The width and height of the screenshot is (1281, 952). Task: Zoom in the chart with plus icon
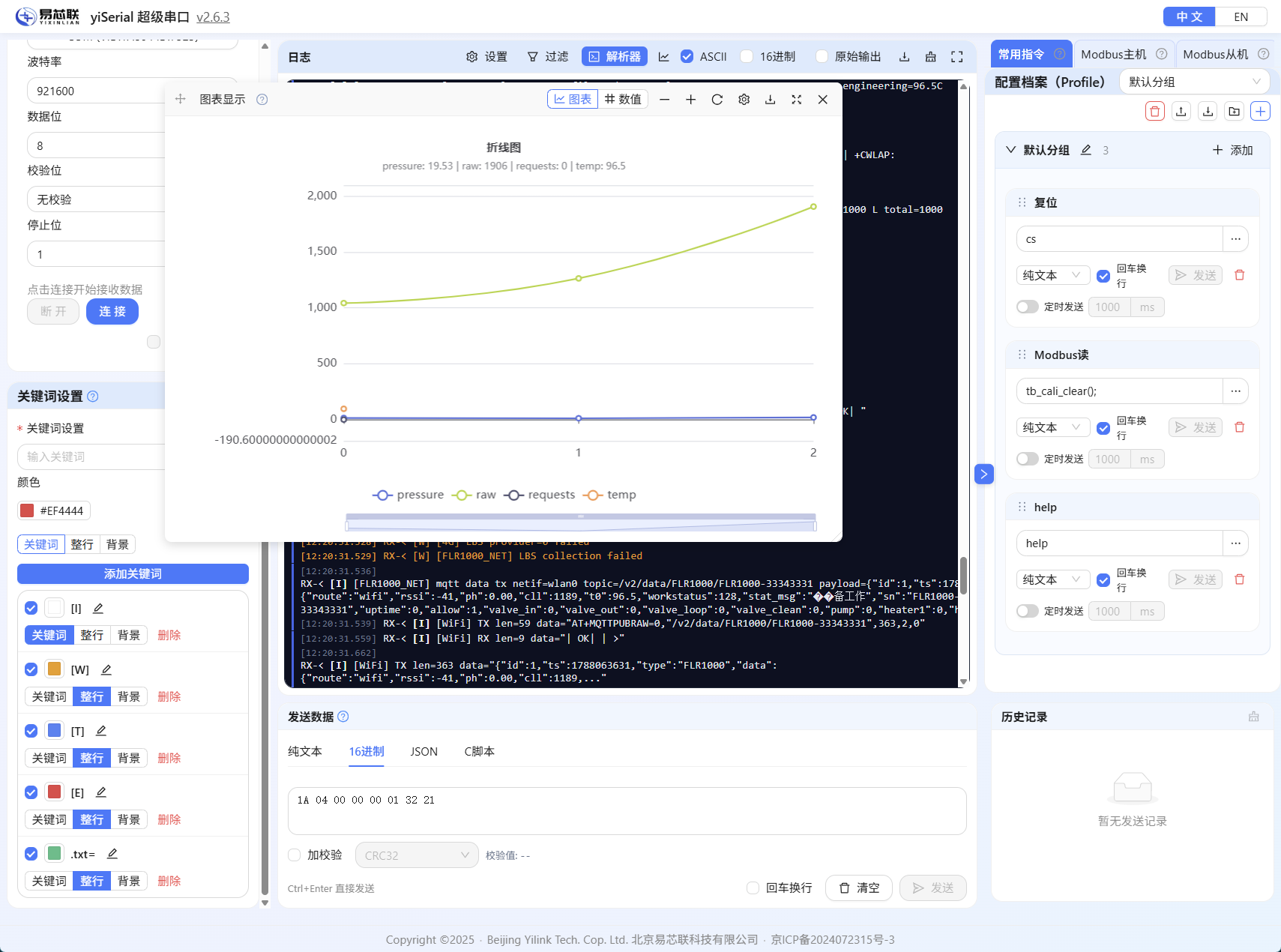click(690, 100)
